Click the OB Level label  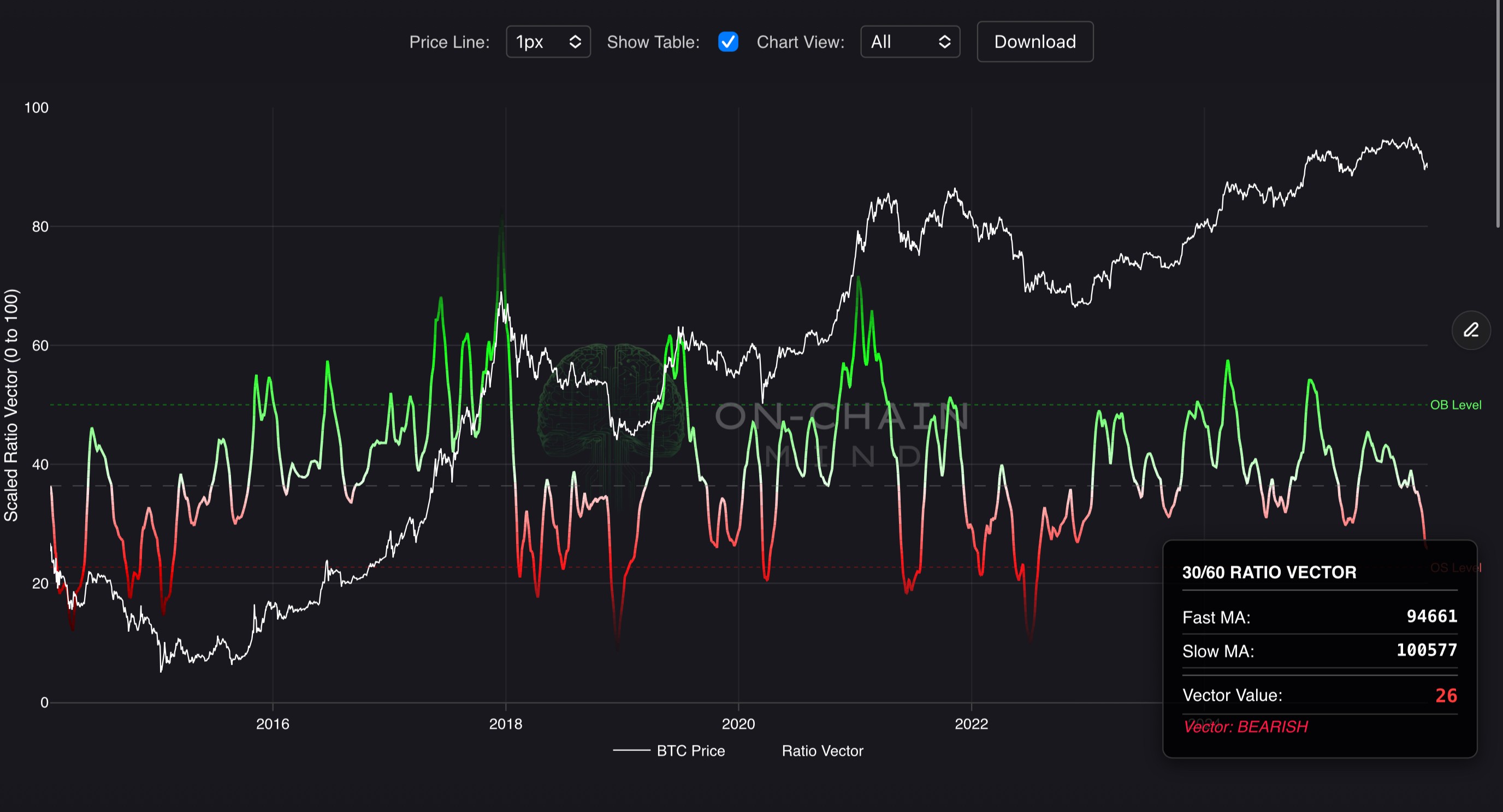click(x=1455, y=405)
